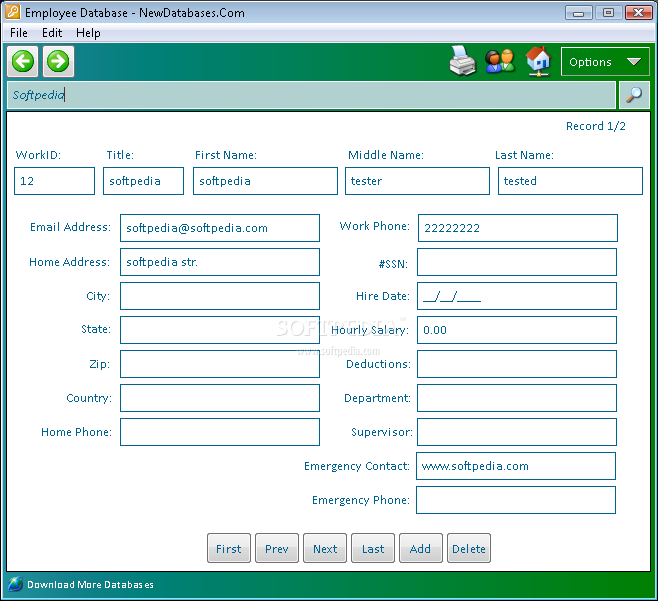Click the WorkID field showing 12
The image size is (658, 601).
pyautogui.click(x=55, y=181)
